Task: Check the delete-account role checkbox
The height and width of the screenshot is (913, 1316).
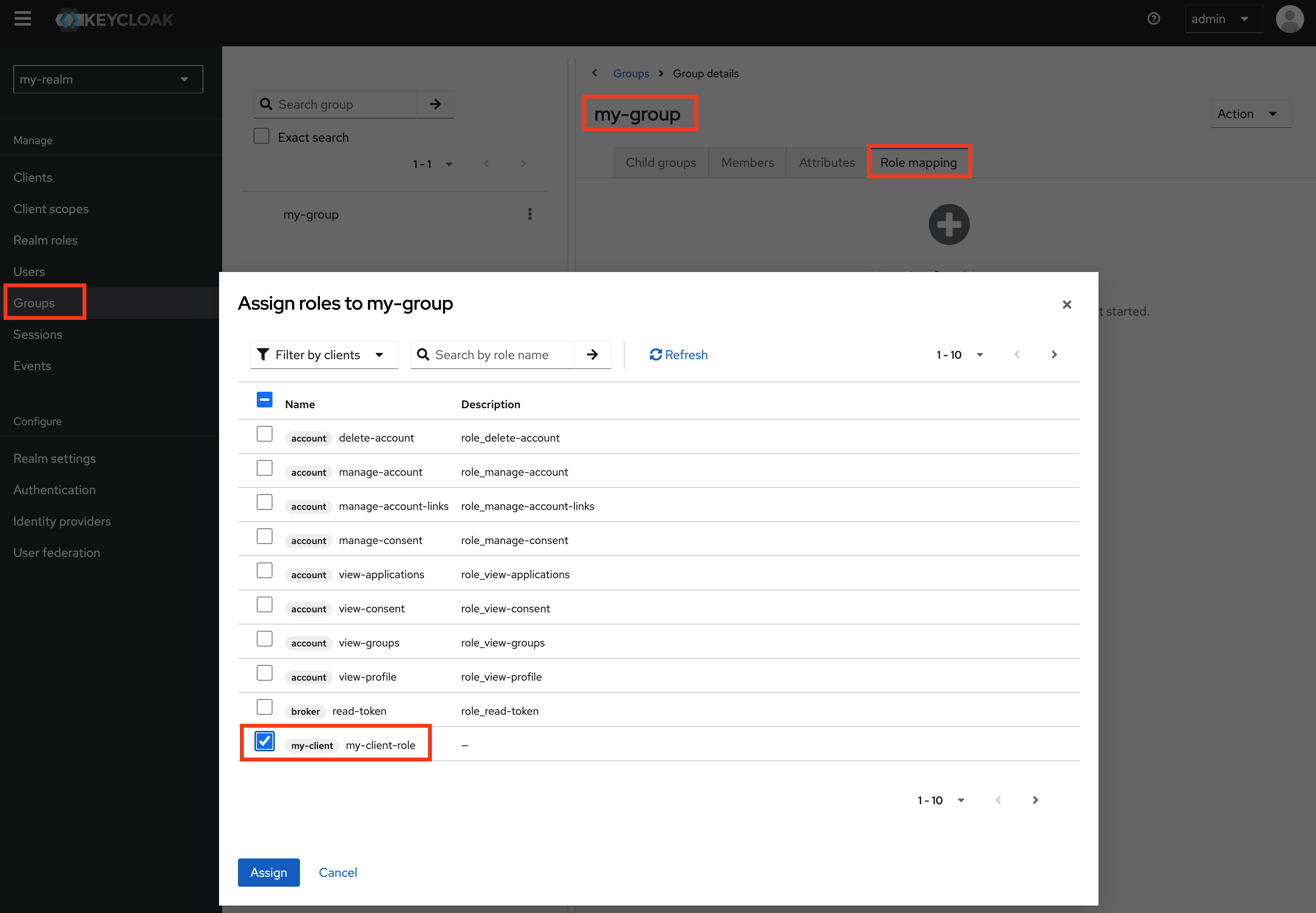Action: tap(264, 434)
